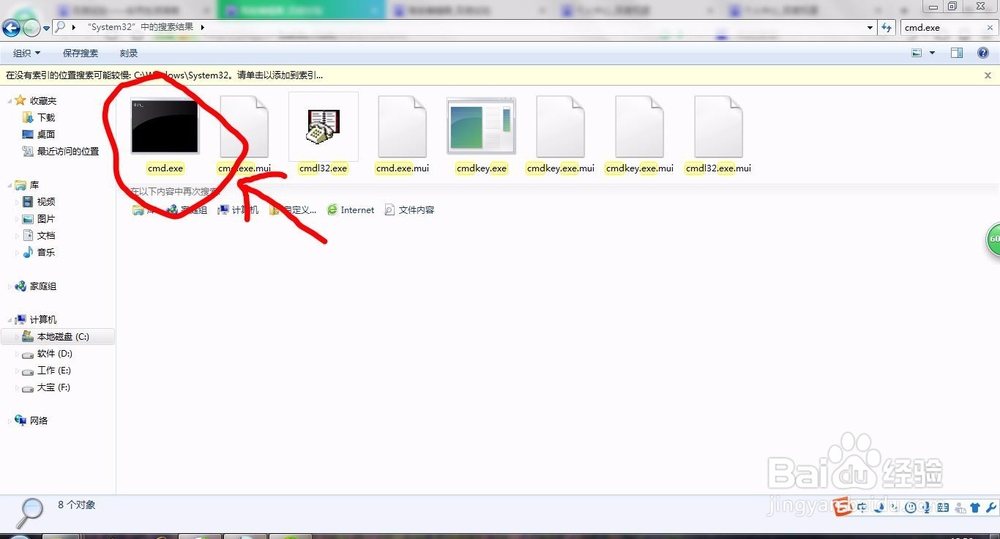The image size is (1000, 539).
Task: Click 保存搜索 in the toolbar
Action: click(80, 53)
